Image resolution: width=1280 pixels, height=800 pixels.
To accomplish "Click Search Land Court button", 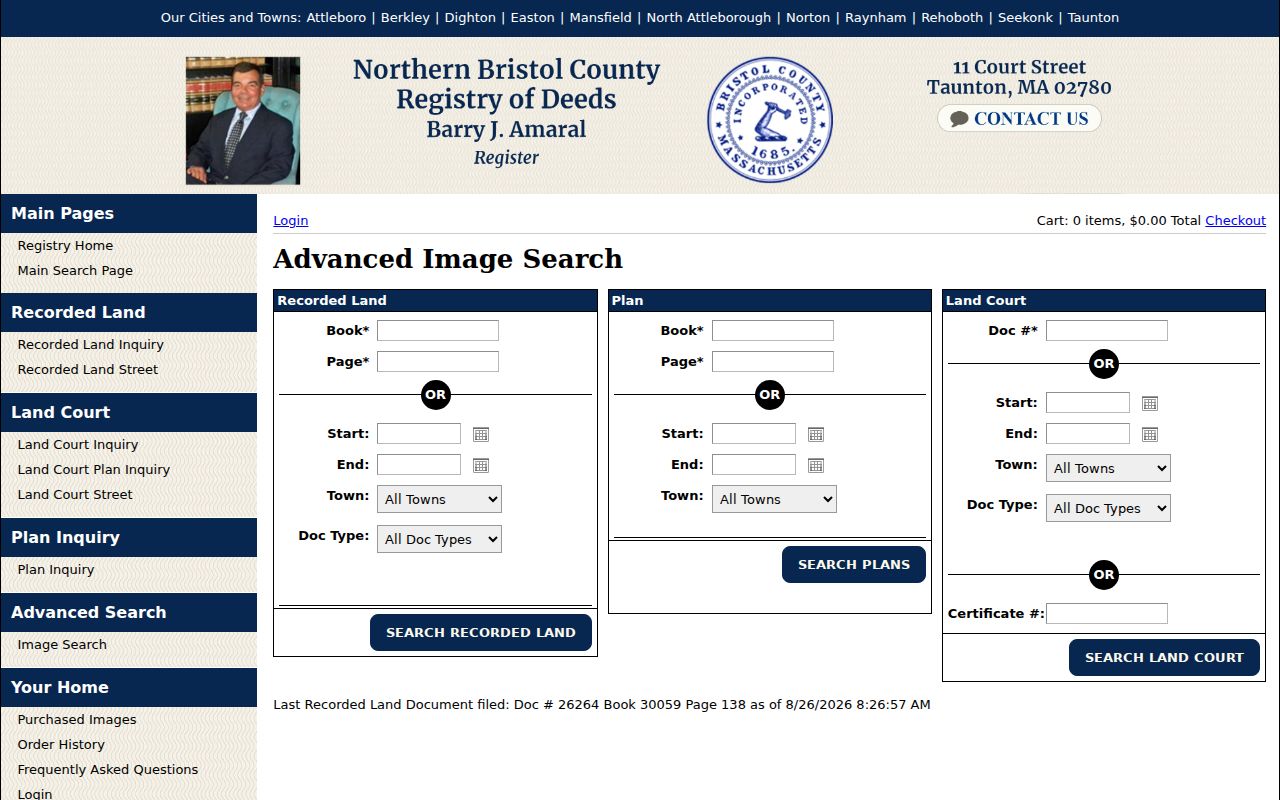I will (1164, 658).
